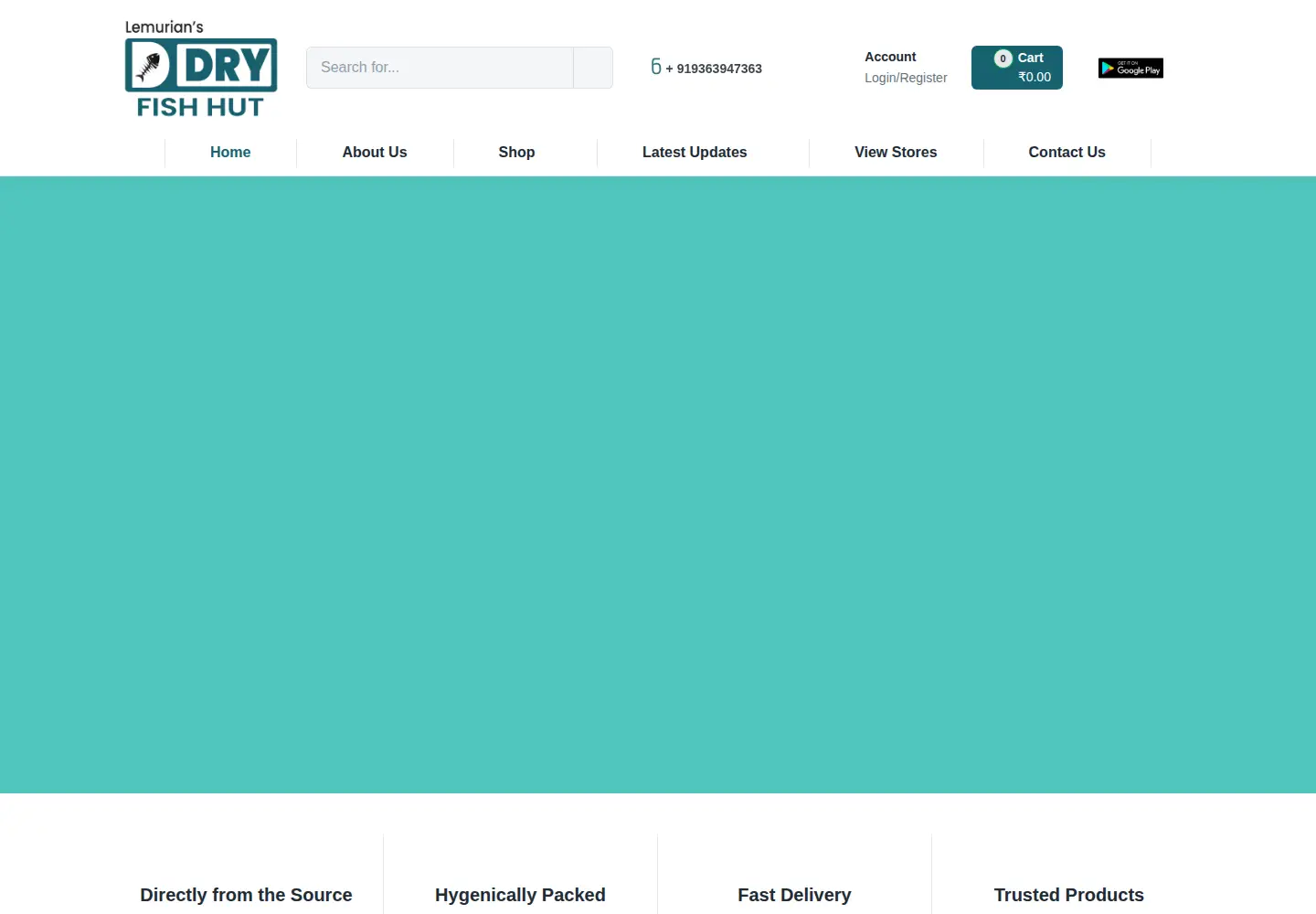Open the About Us page
The height and width of the screenshot is (914, 1316).
point(375,153)
